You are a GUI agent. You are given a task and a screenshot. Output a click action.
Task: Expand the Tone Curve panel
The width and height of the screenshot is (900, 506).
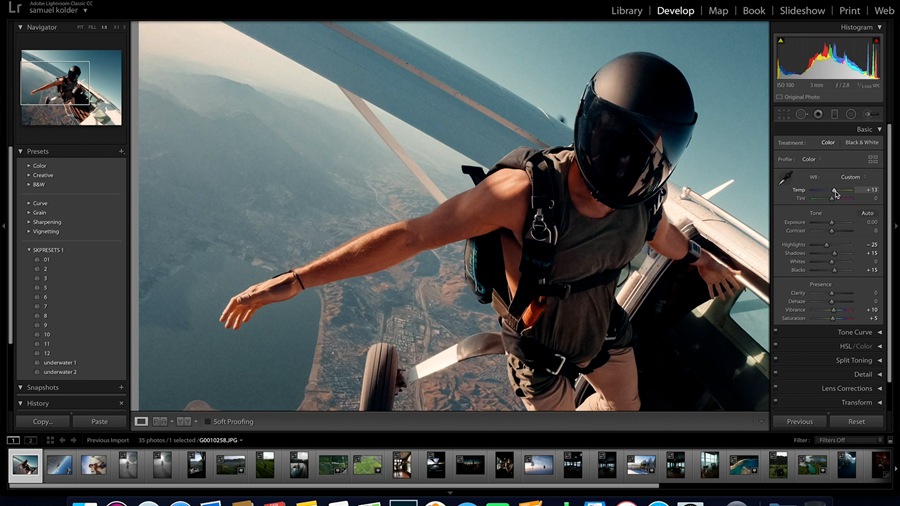click(879, 332)
